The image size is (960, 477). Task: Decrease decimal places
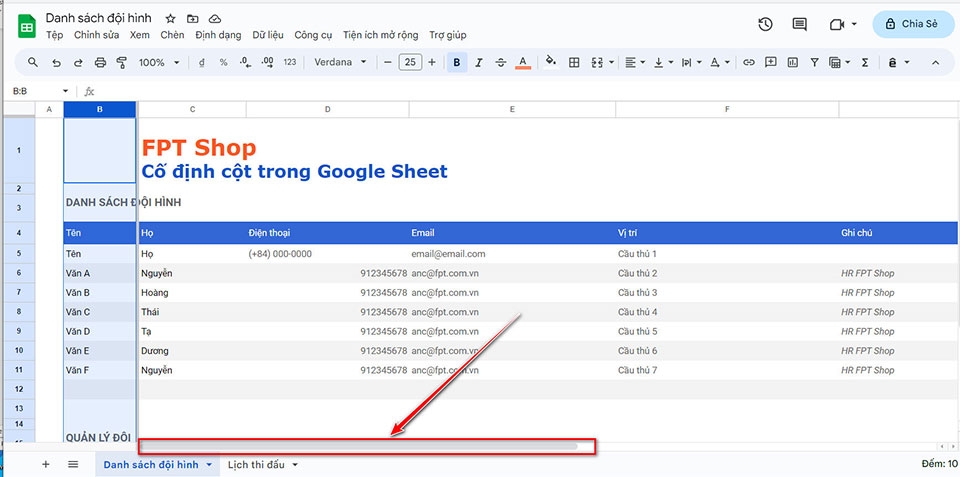tap(245, 62)
